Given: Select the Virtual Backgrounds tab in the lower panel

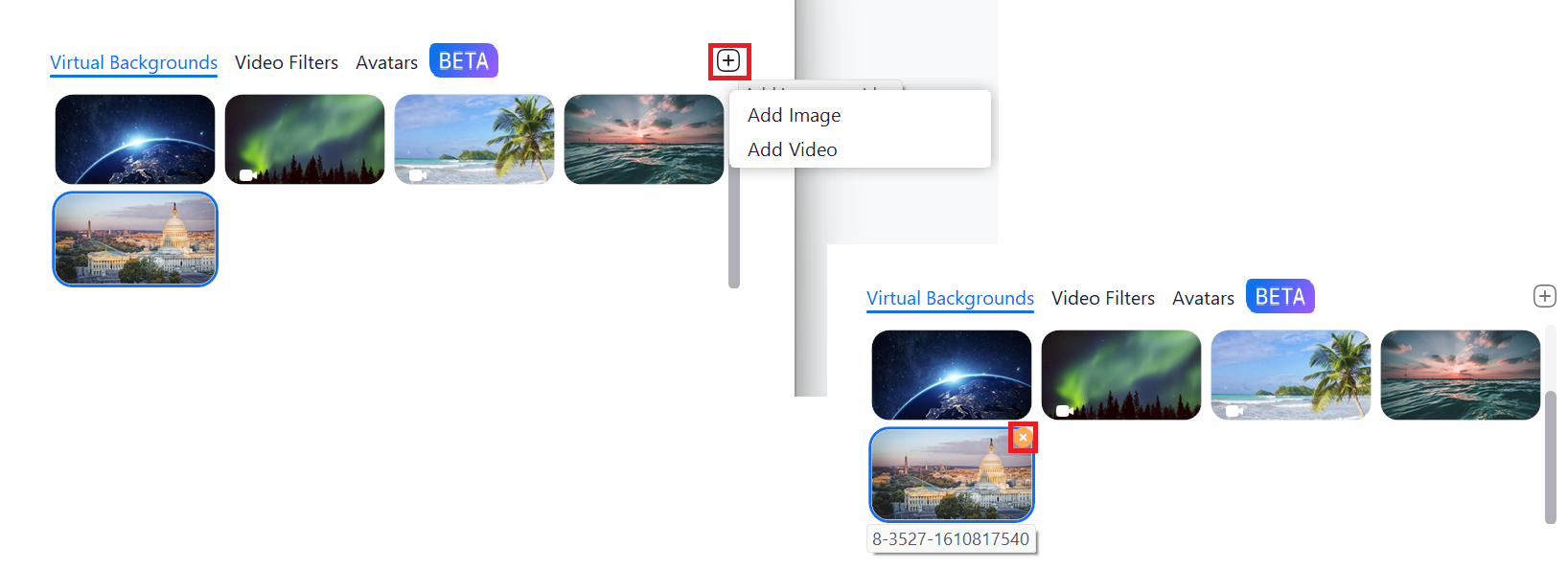Looking at the screenshot, I should coord(950,298).
